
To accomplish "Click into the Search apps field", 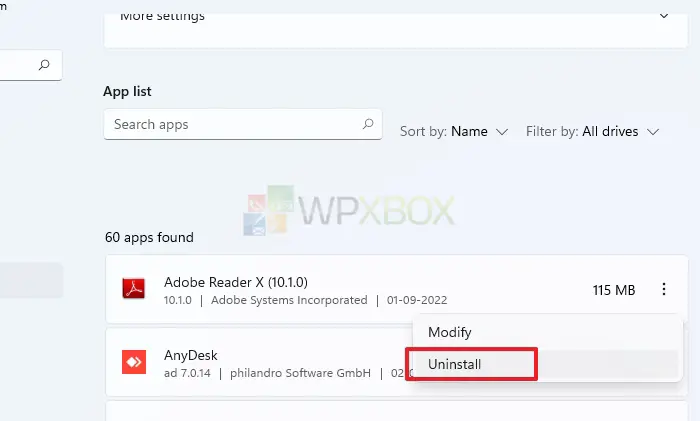I will [243, 124].
